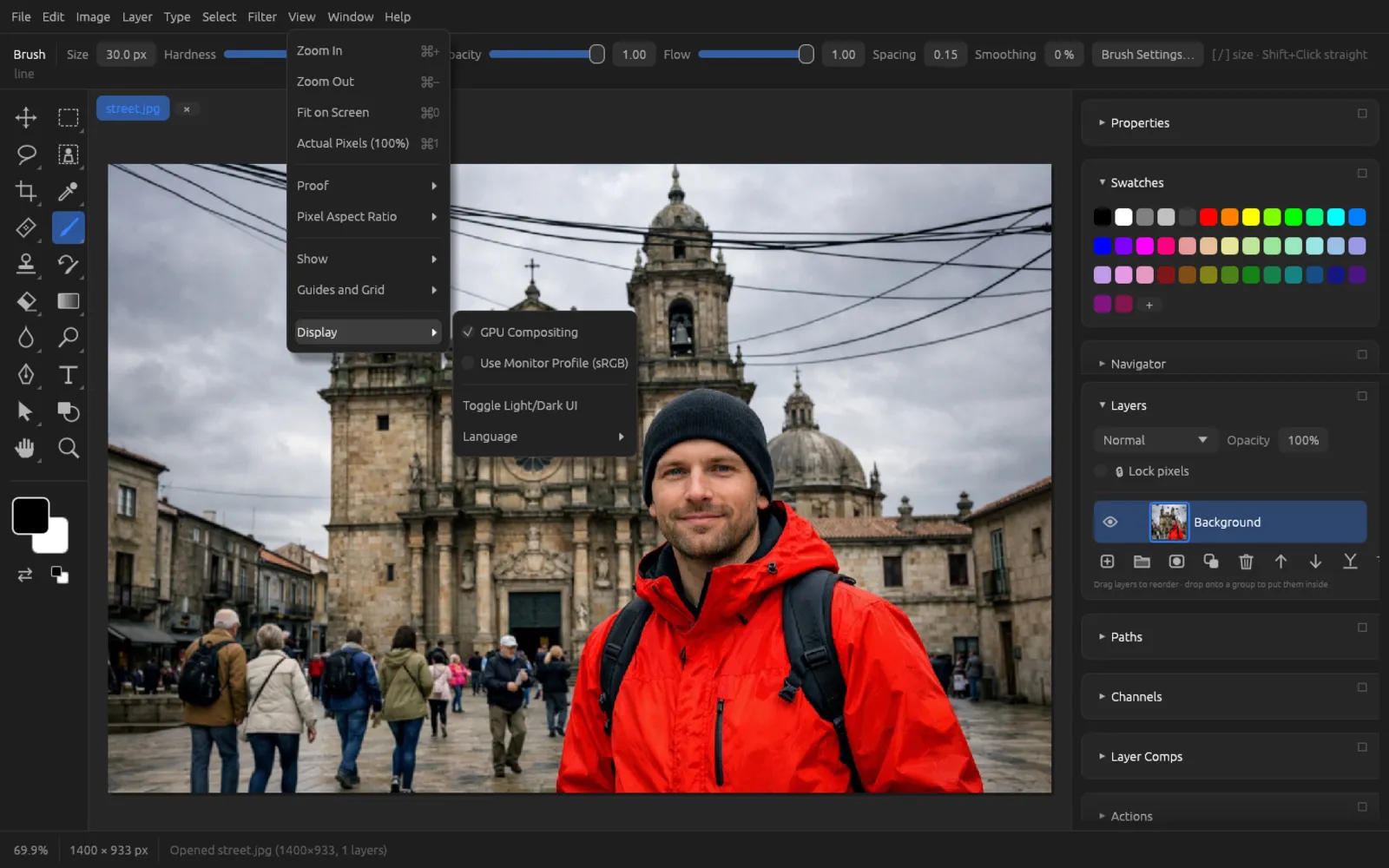
Task: Choose the Eyedropper tool
Action: 69,191
